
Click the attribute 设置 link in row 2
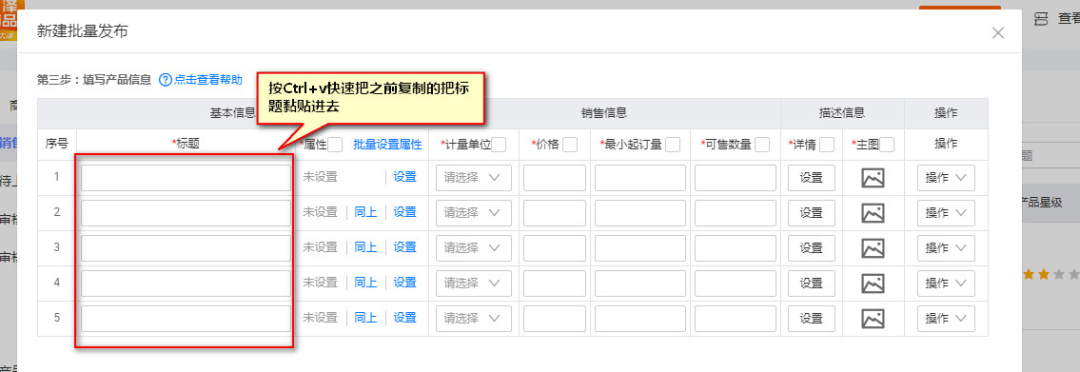pyautogui.click(x=405, y=212)
